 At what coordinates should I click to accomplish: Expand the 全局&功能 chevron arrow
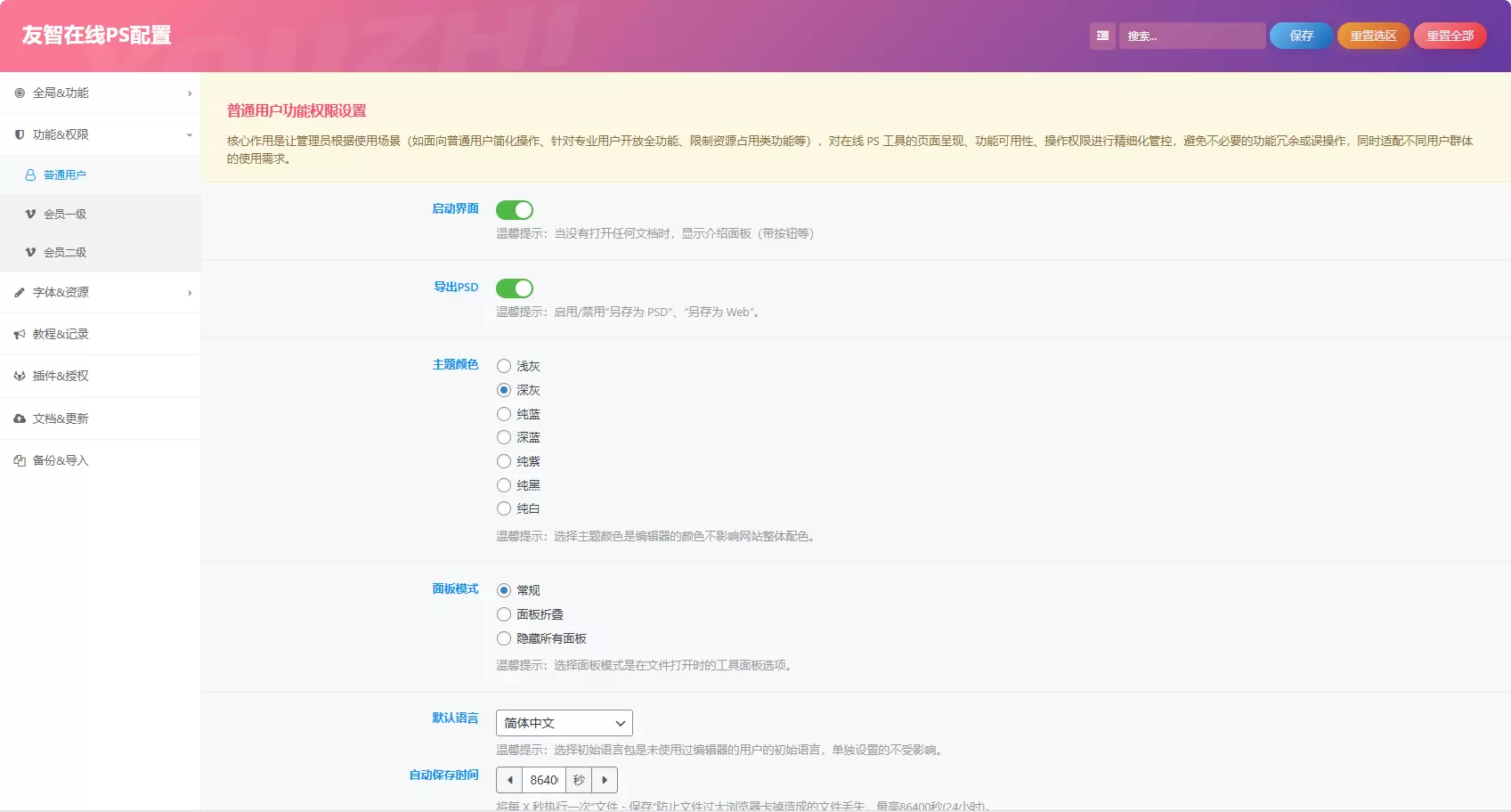(190, 93)
